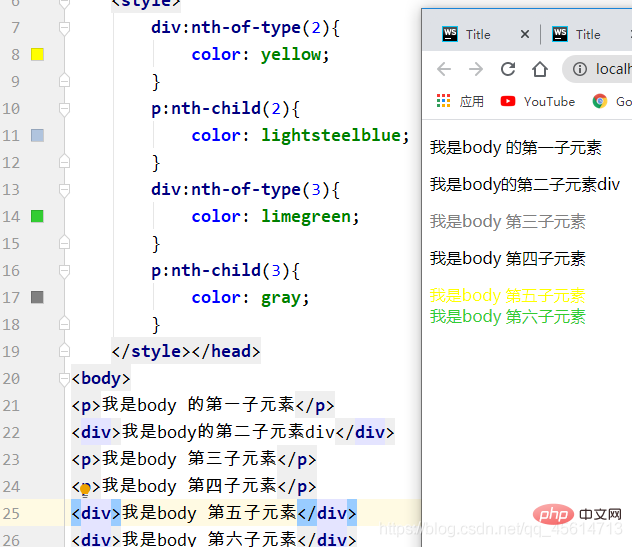Screen dimensions: 632x547
Task: Click the browser forward arrow
Action: click(476, 69)
